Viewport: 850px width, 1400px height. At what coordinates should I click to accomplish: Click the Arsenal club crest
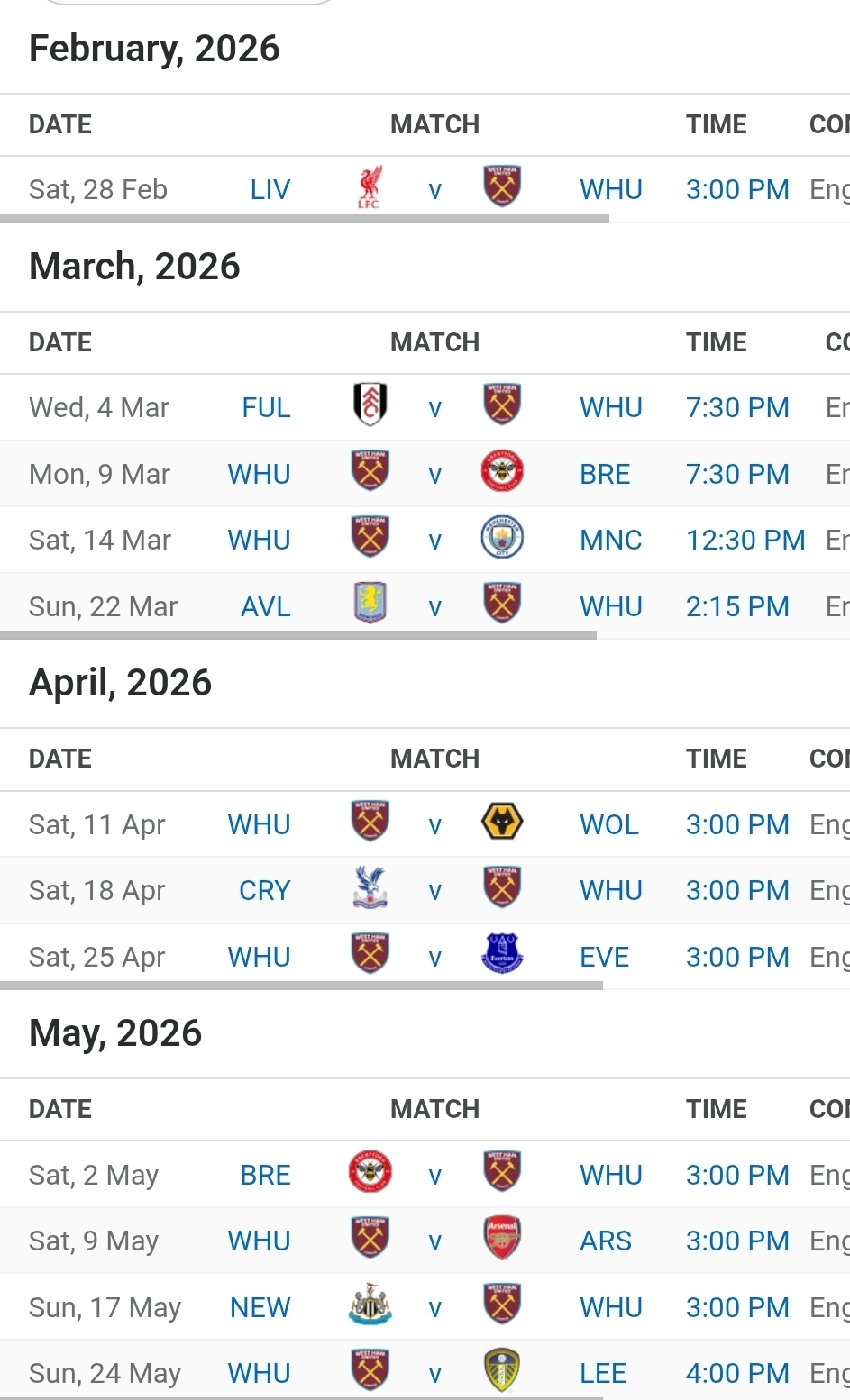(x=502, y=1239)
